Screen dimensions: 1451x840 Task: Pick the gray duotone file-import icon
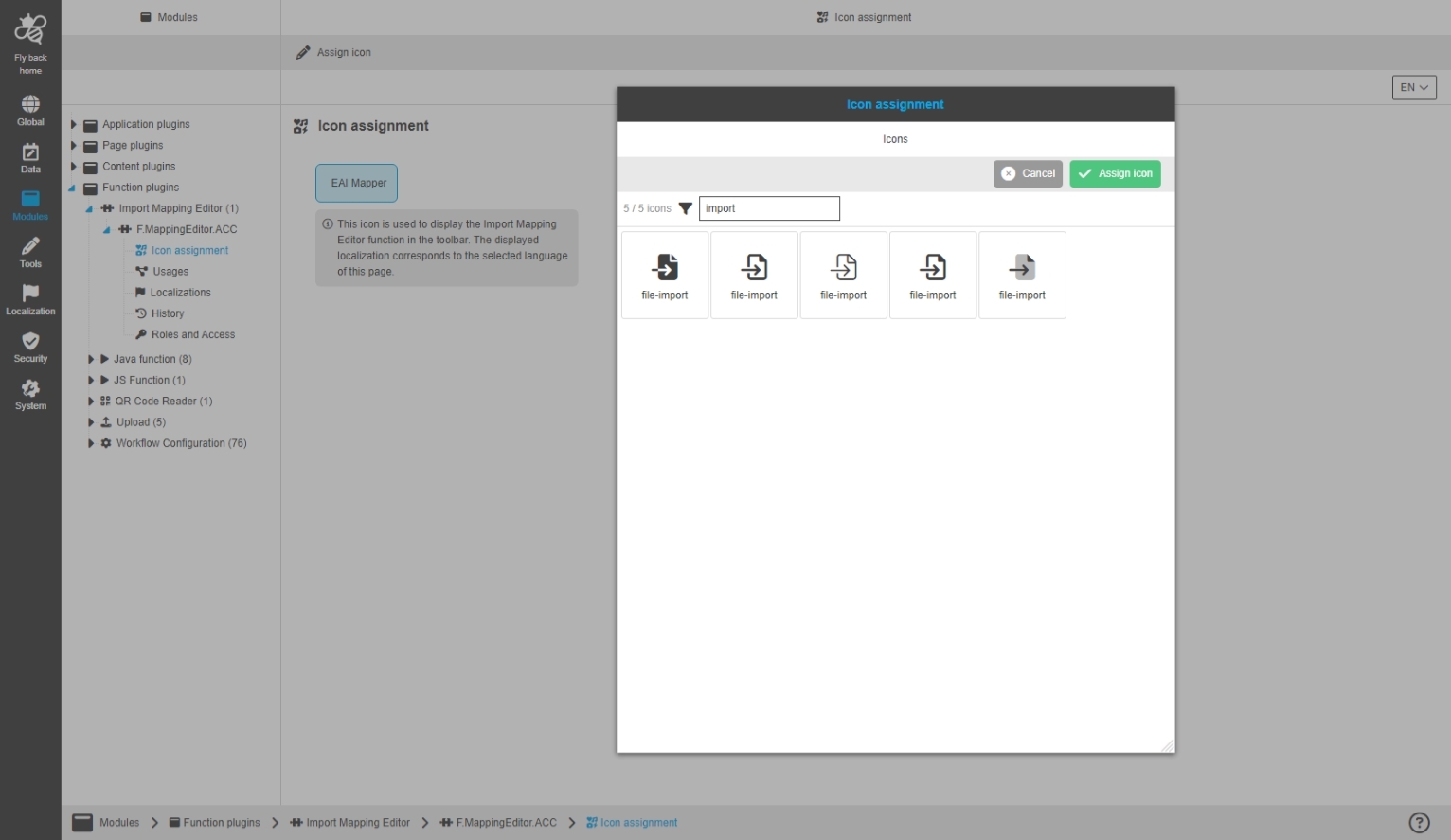[1022, 275]
